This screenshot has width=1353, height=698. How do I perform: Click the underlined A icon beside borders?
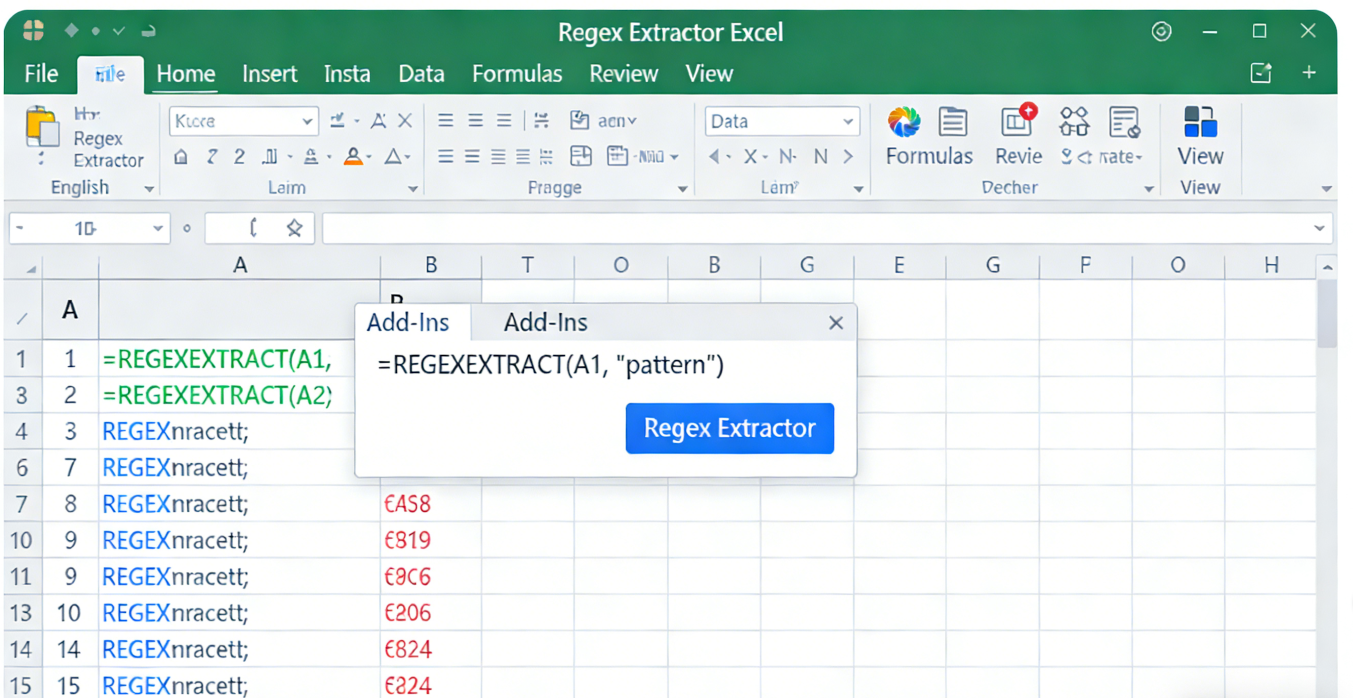(311, 156)
